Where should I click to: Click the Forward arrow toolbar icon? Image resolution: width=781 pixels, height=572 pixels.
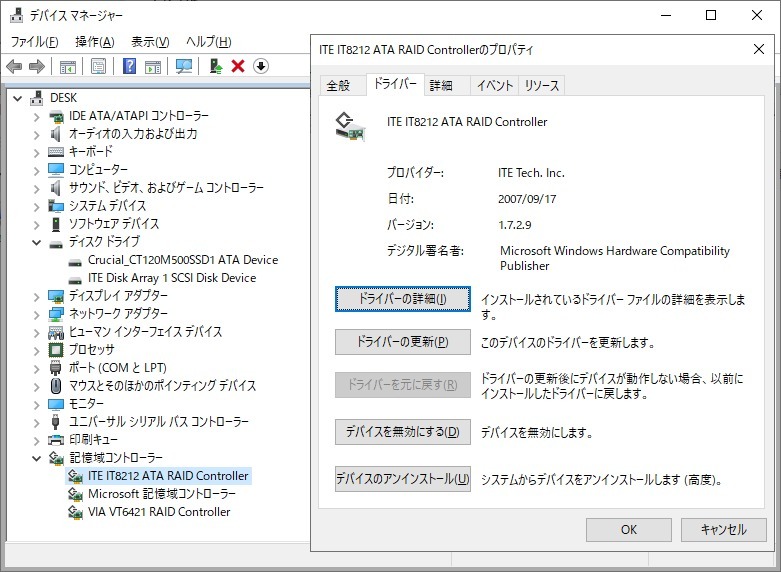click(x=37, y=66)
